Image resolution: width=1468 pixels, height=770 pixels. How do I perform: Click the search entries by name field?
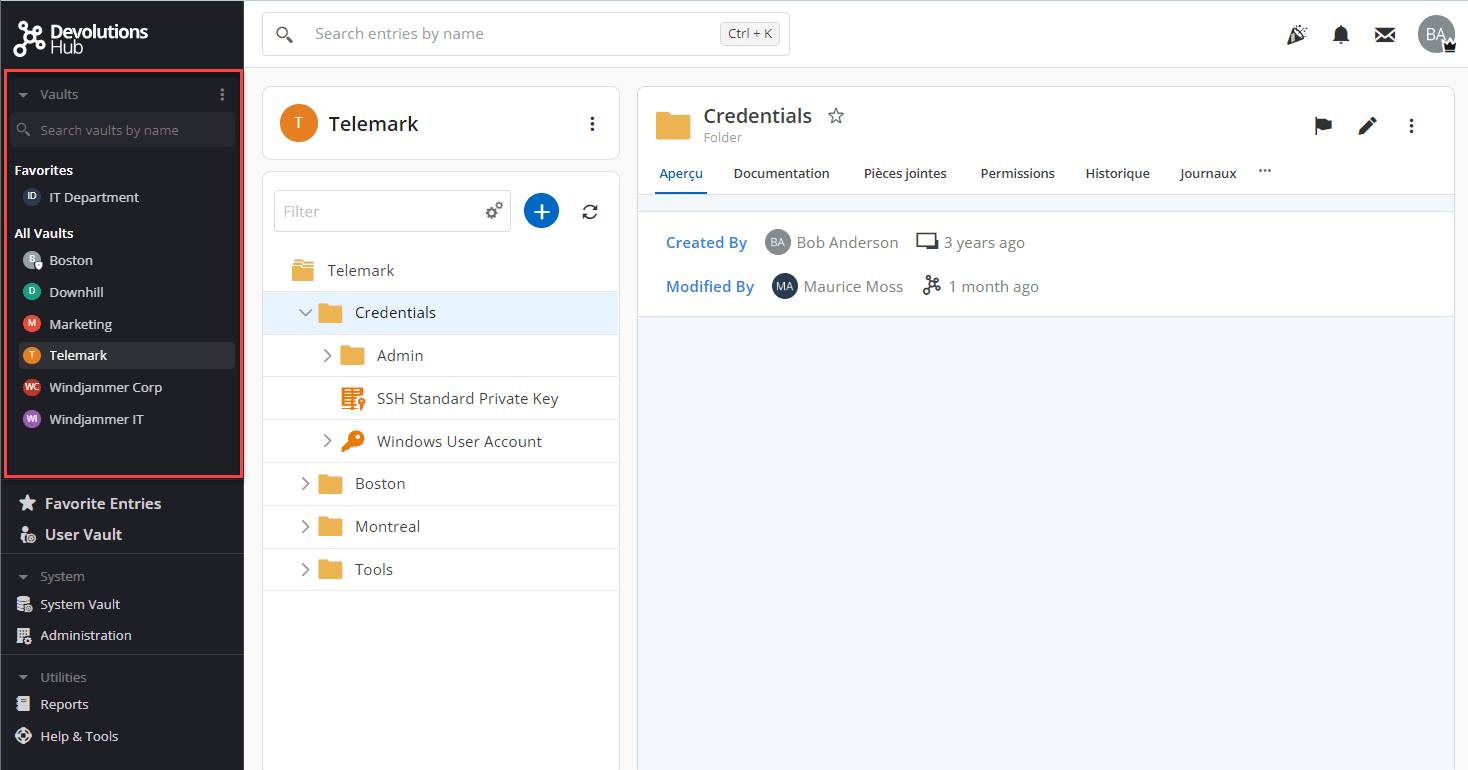[x=510, y=34]
